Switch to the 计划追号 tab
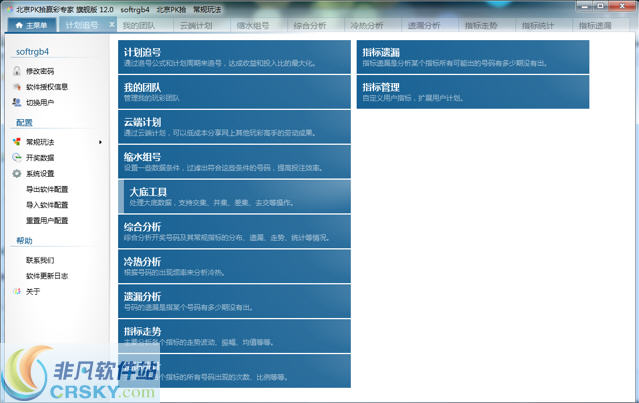The width and height of the screenshot is (639, 403). click(82, 24)
